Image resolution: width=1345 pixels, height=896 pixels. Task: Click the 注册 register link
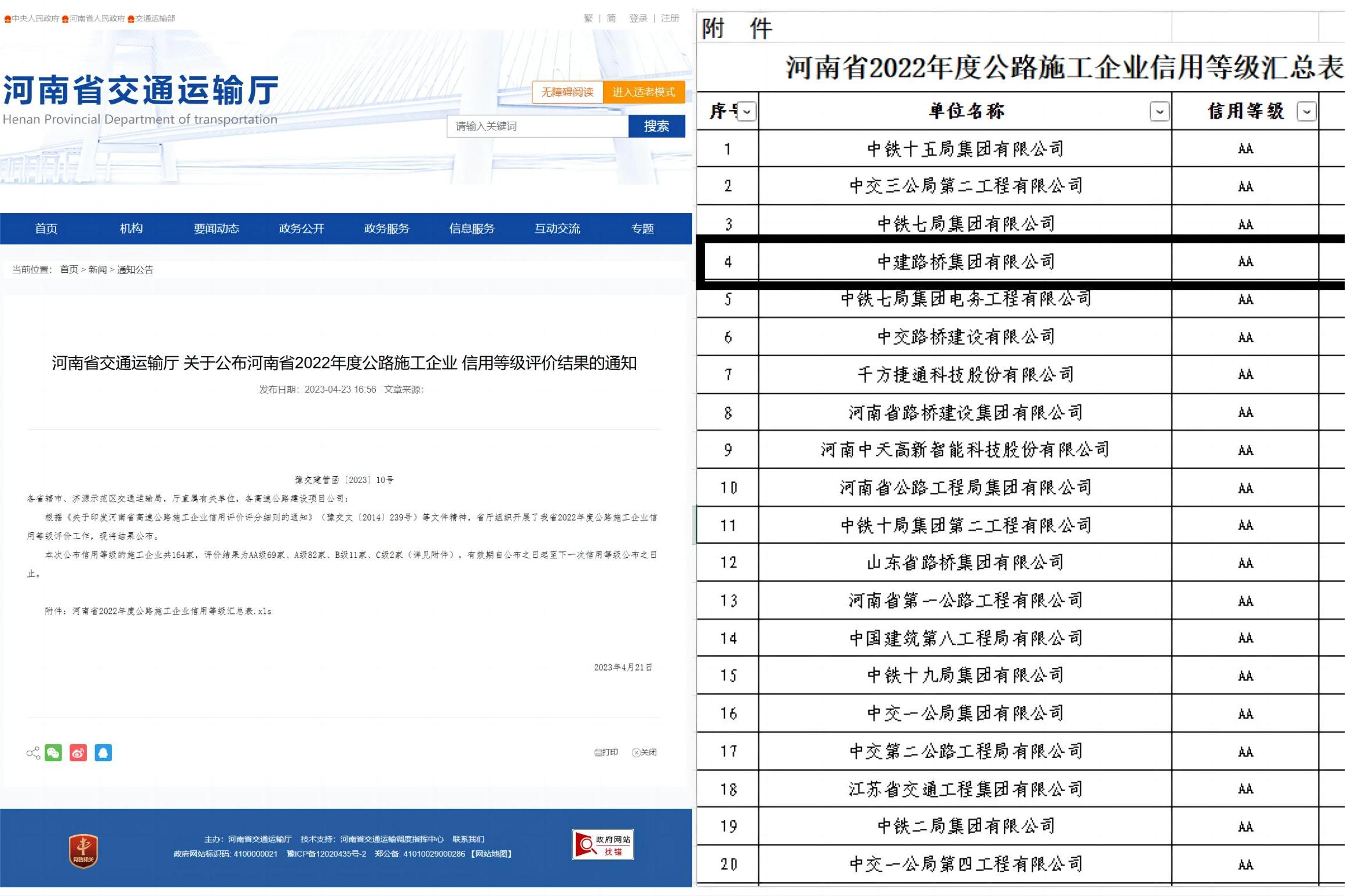pos(670,19)
